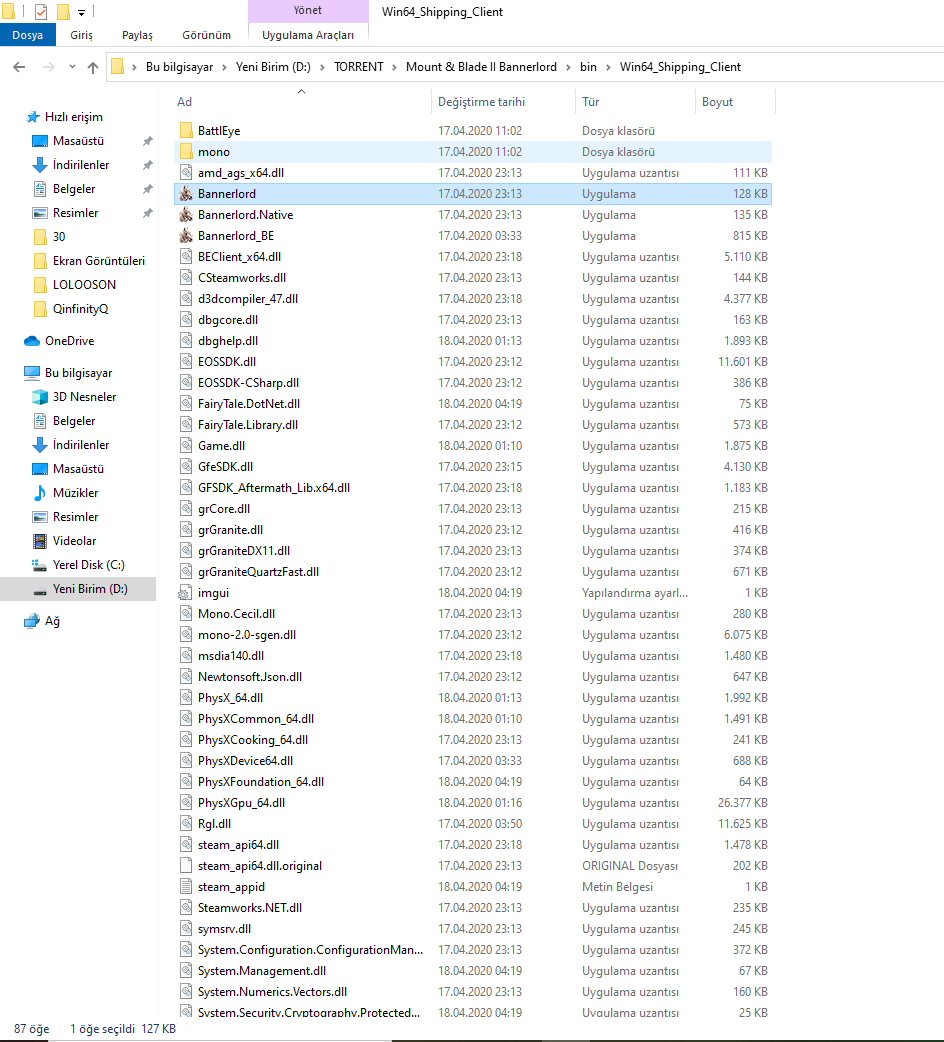Select the symsrv.dll file

(x=473, y=929)
